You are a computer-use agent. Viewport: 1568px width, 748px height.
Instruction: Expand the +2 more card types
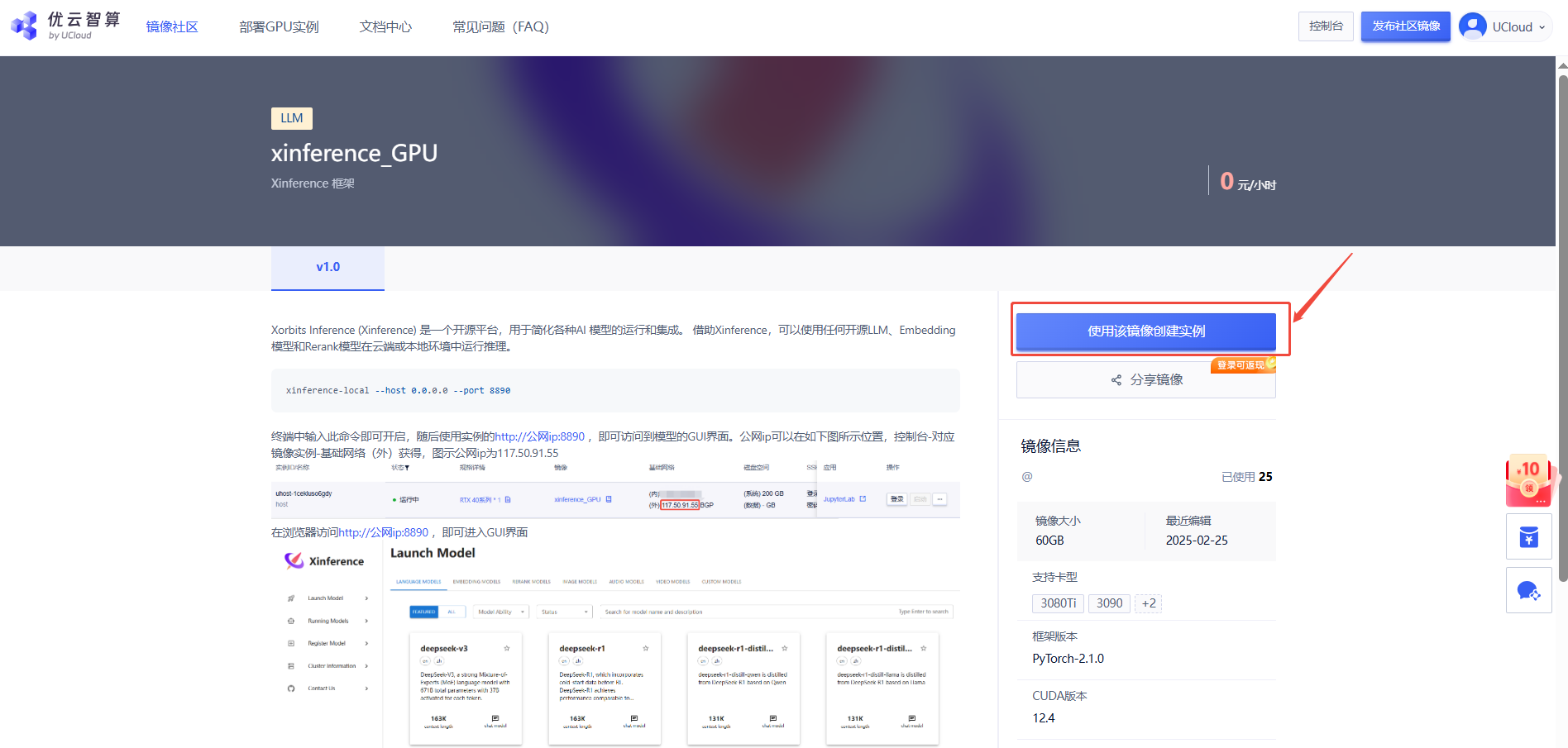pyautogui.click(x=1148, y=603)
